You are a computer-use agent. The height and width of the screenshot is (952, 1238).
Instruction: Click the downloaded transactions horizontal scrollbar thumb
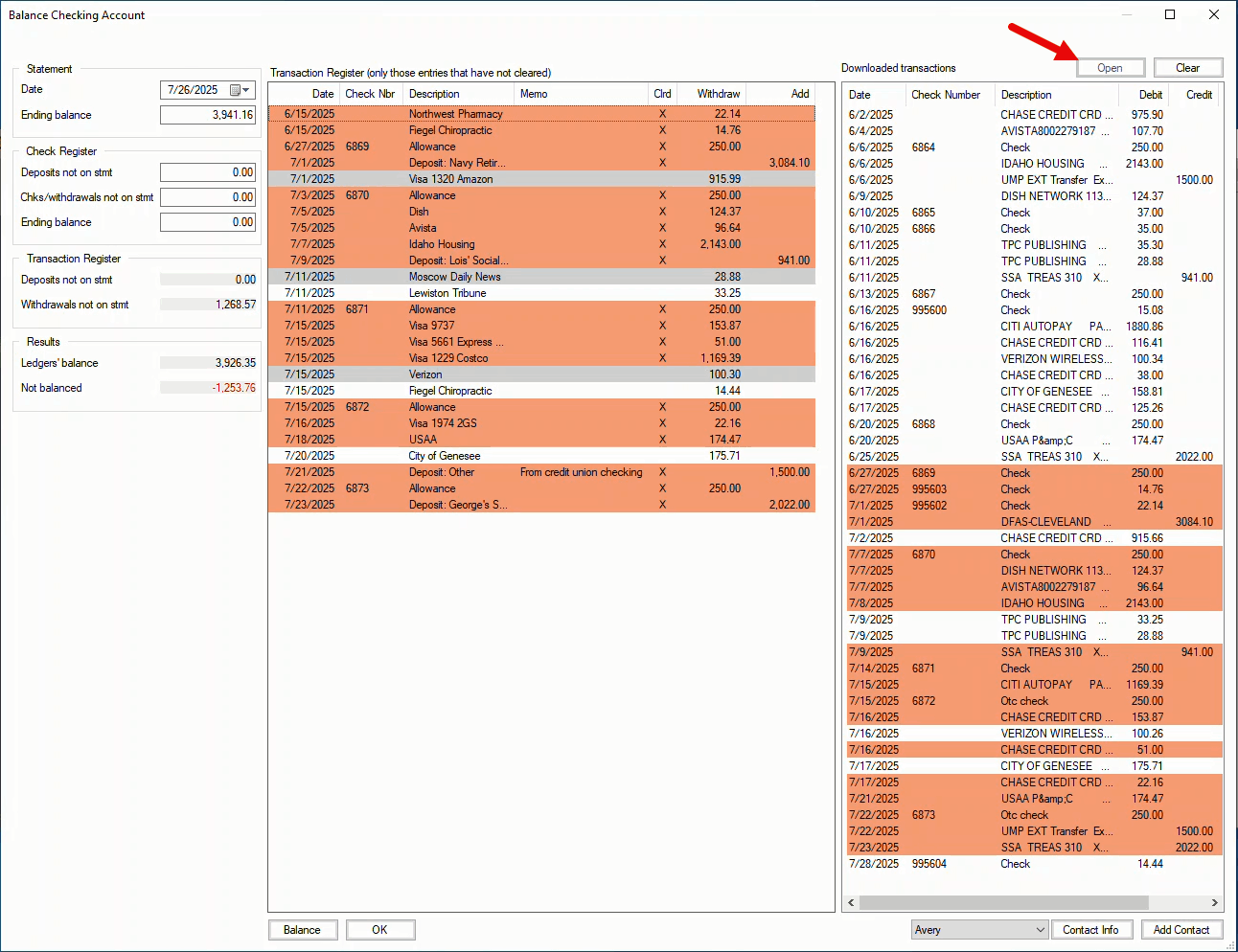[x=1003, y=903]
